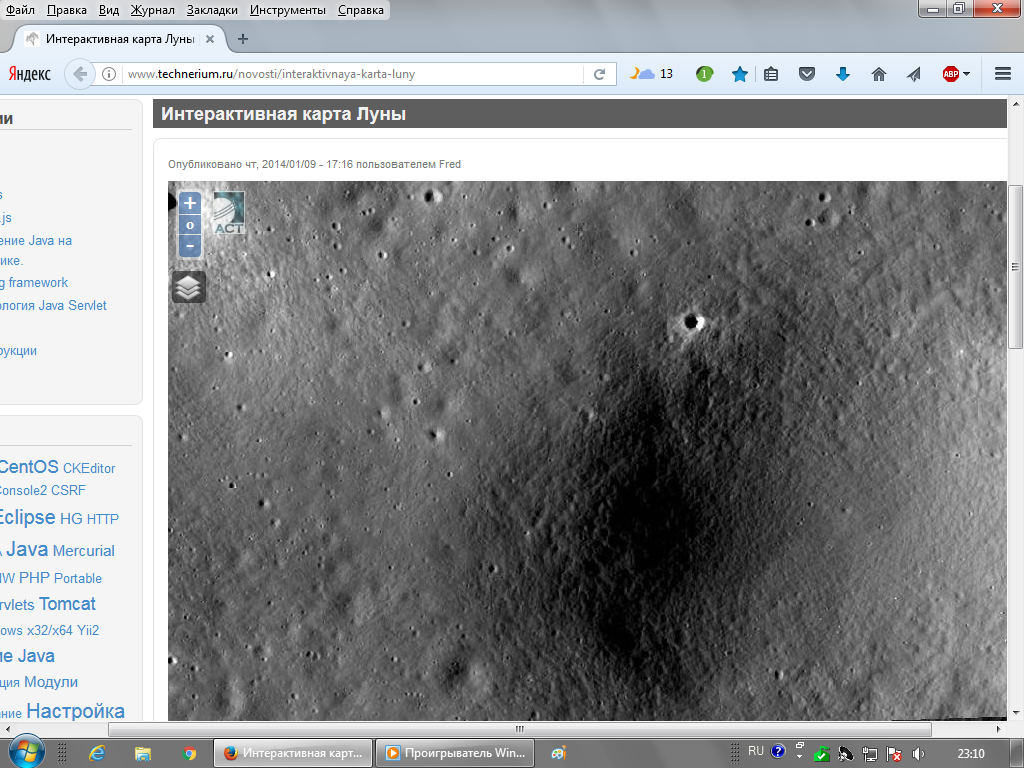1024x768 pixels.
Task: Open the Paint taskbar icon
Action: (x=559, y=753)
